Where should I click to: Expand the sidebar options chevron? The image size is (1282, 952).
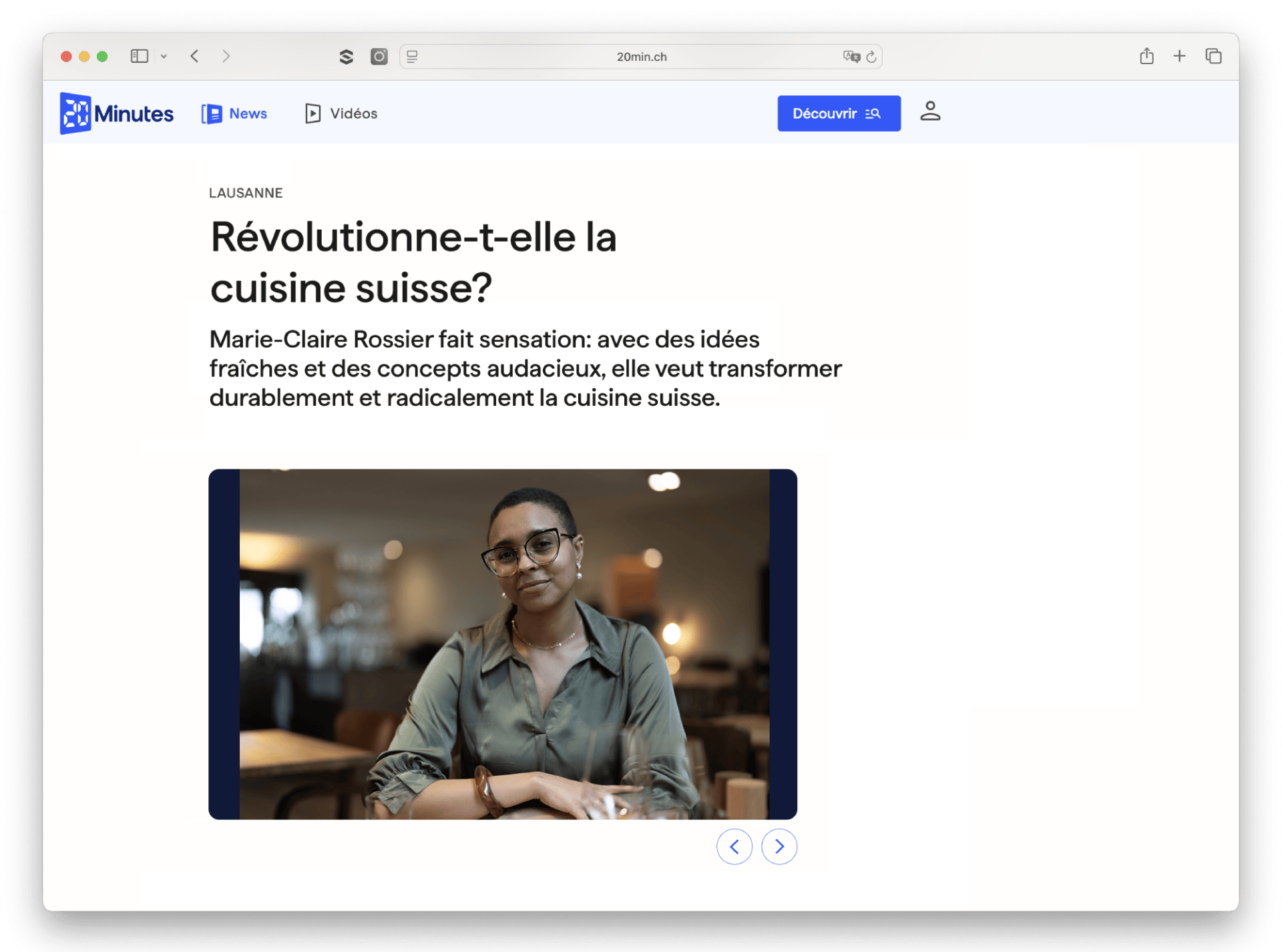164,56
